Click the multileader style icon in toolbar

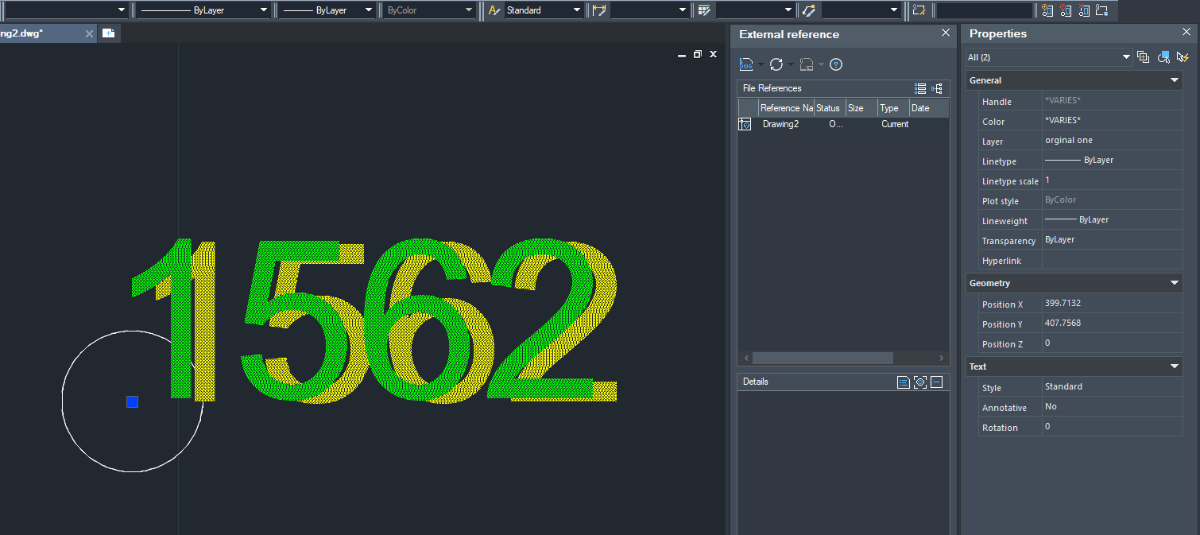coord(809,10)
